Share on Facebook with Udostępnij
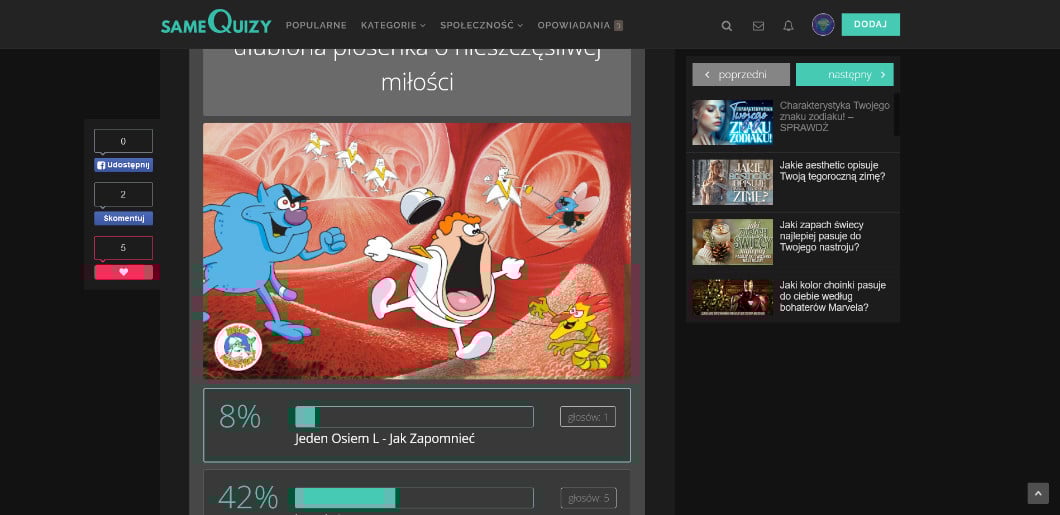Viewport: 1060px width, 515px height. [x=123, y=165]
